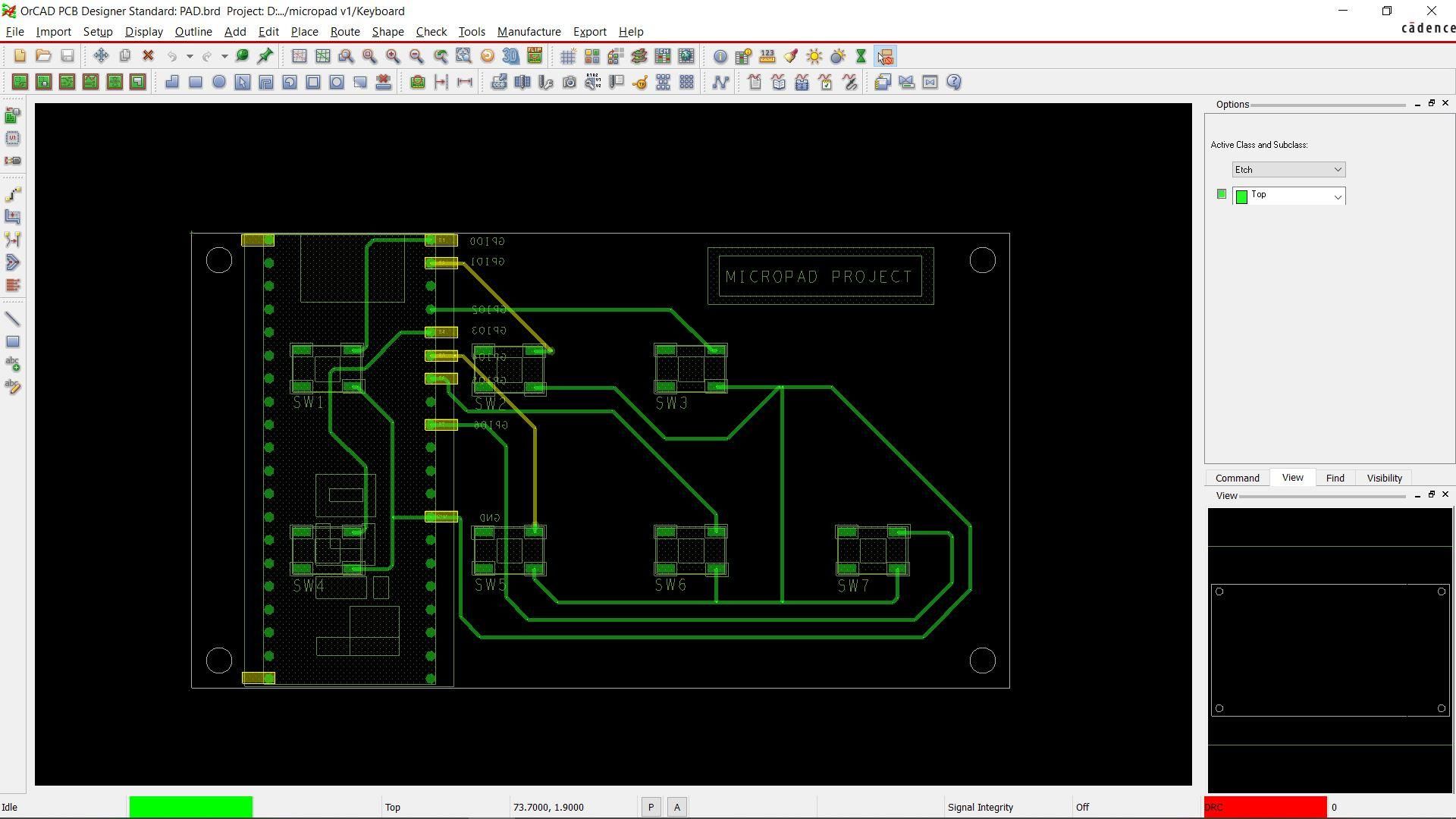This screenshot has height=819, width=1456.
Task: Select the Measure ruler tool
Action: tap(767, 56)
